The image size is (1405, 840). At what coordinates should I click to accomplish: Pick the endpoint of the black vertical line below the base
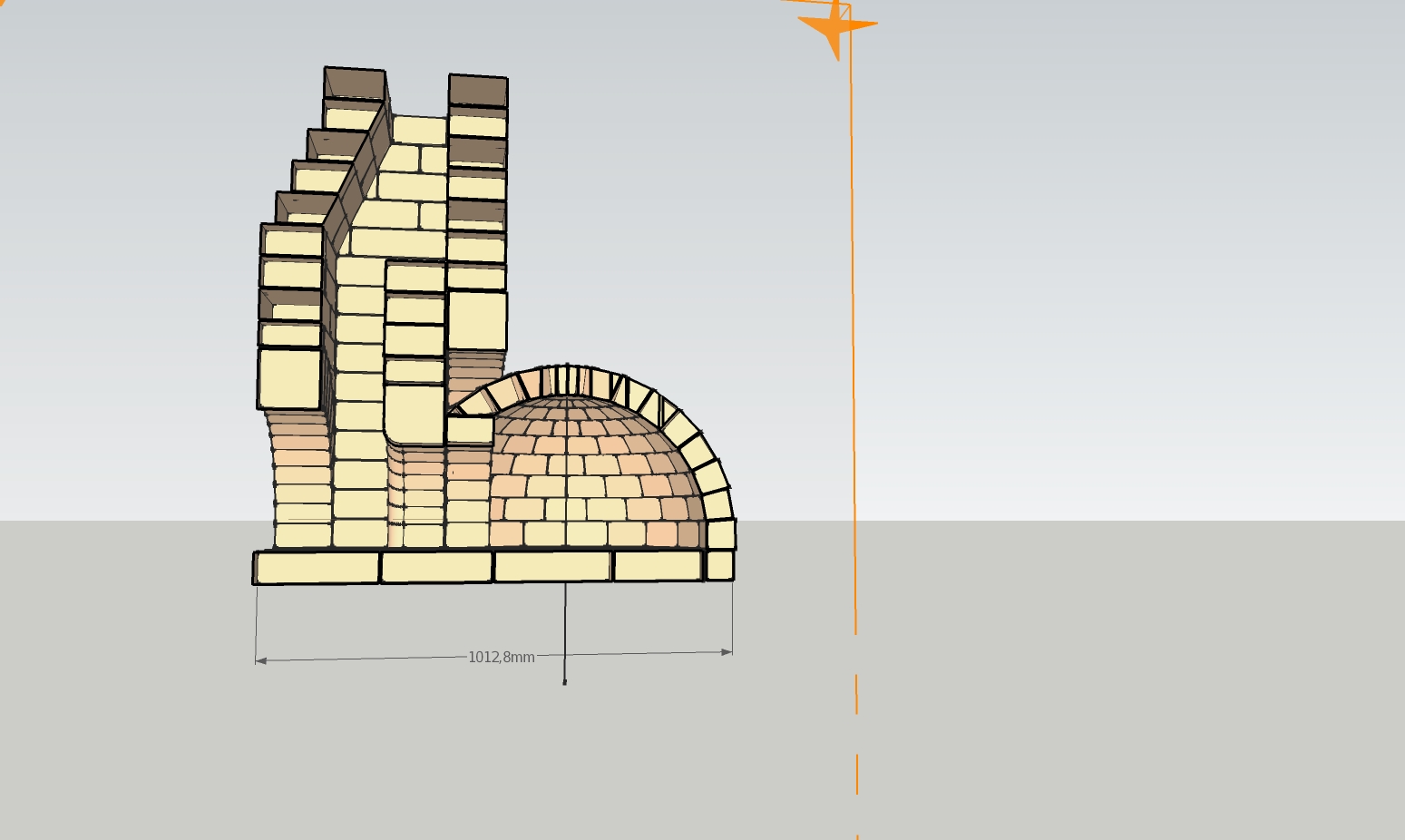point(564,682)
